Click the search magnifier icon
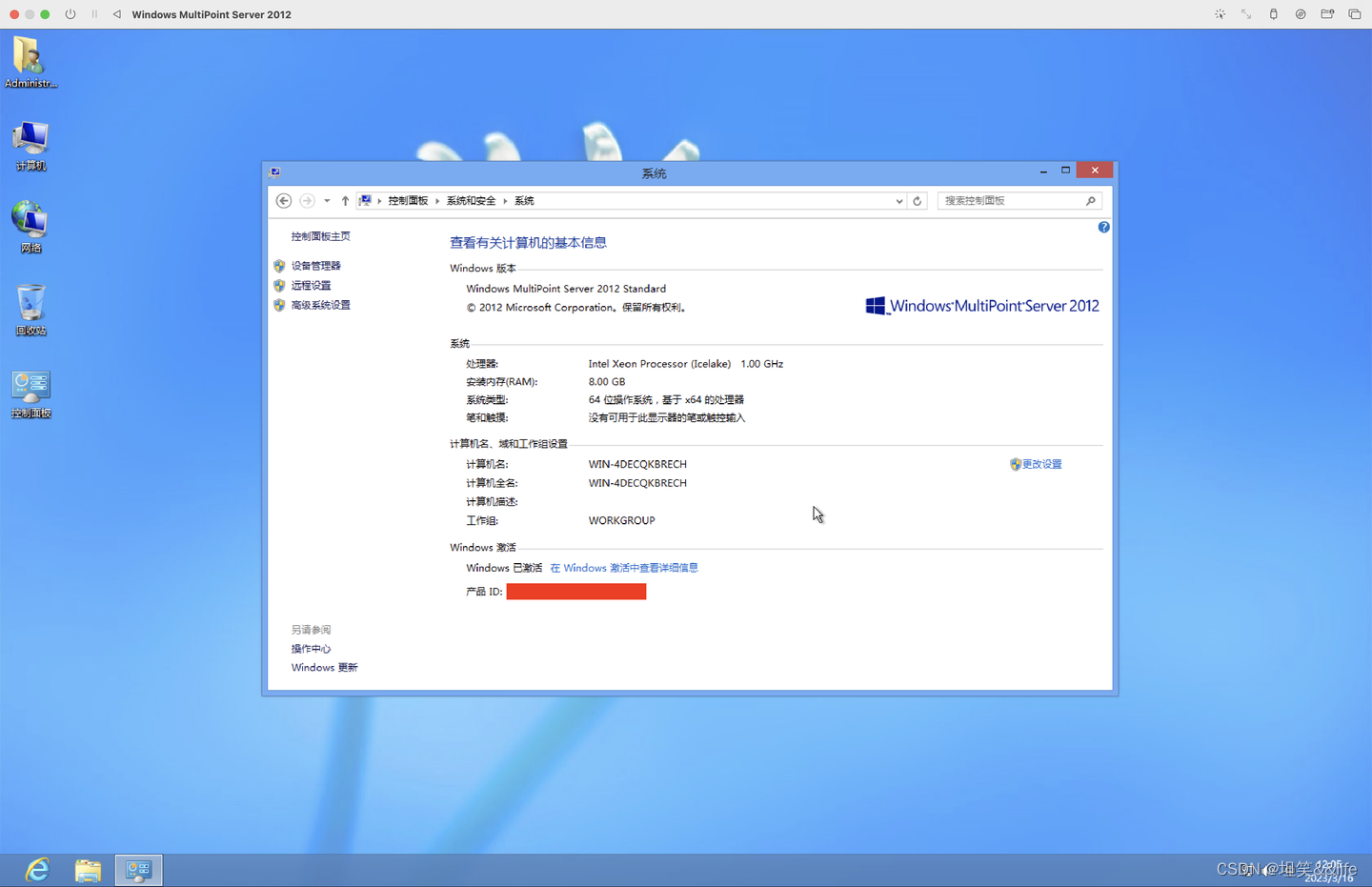The height and width of the screenshot is (887, 1372). [x=1091, y=201]
